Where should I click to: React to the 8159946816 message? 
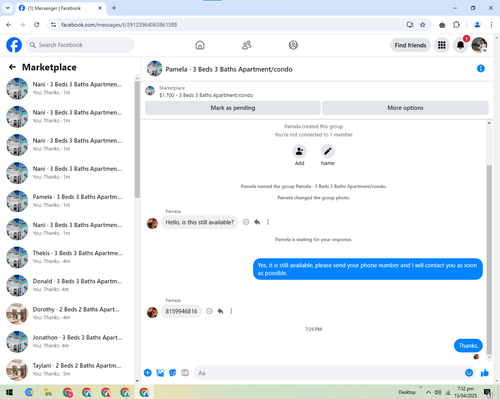(x=209, y=311)
